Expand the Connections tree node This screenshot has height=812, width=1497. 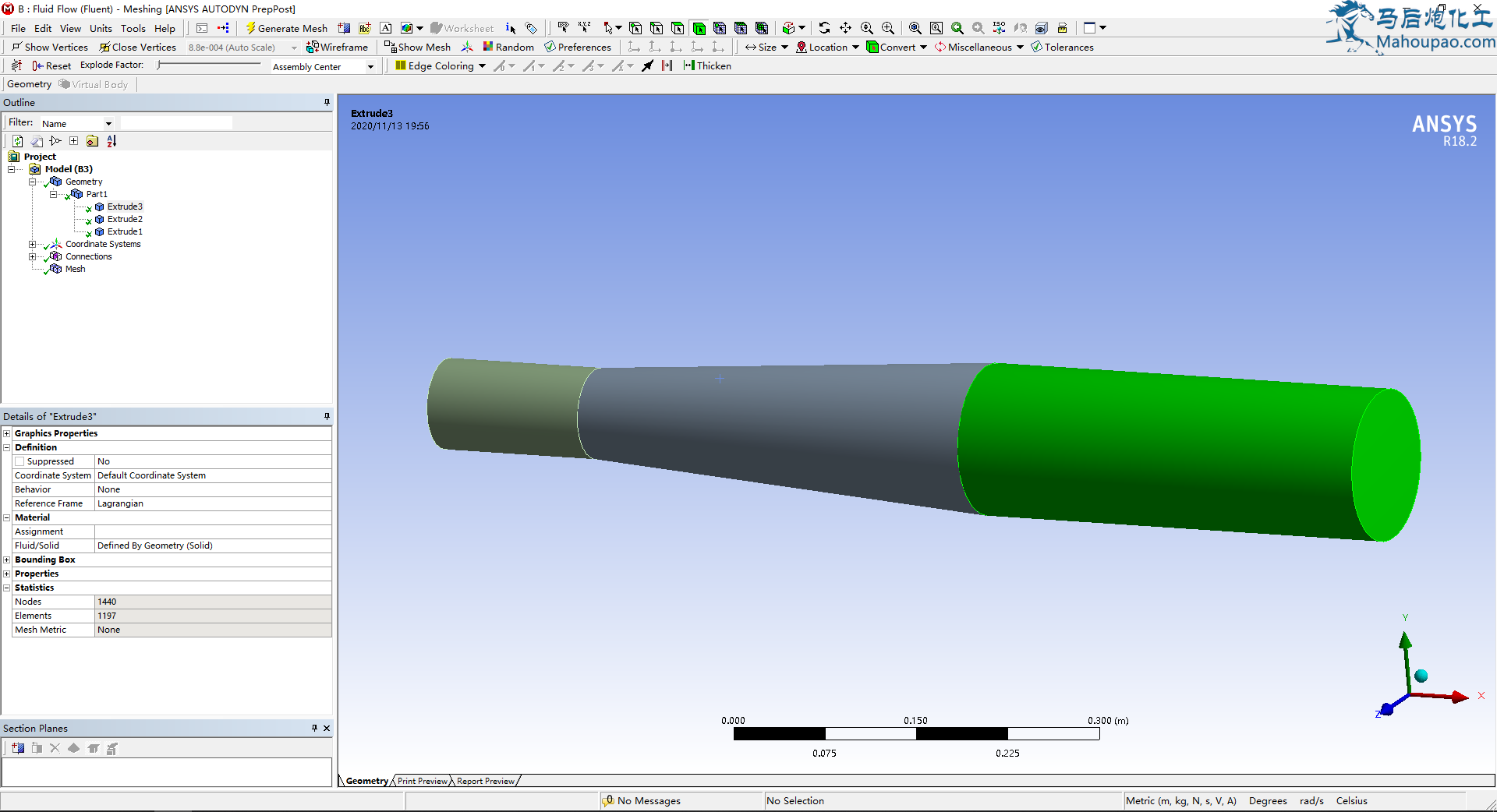coord(32,256)
